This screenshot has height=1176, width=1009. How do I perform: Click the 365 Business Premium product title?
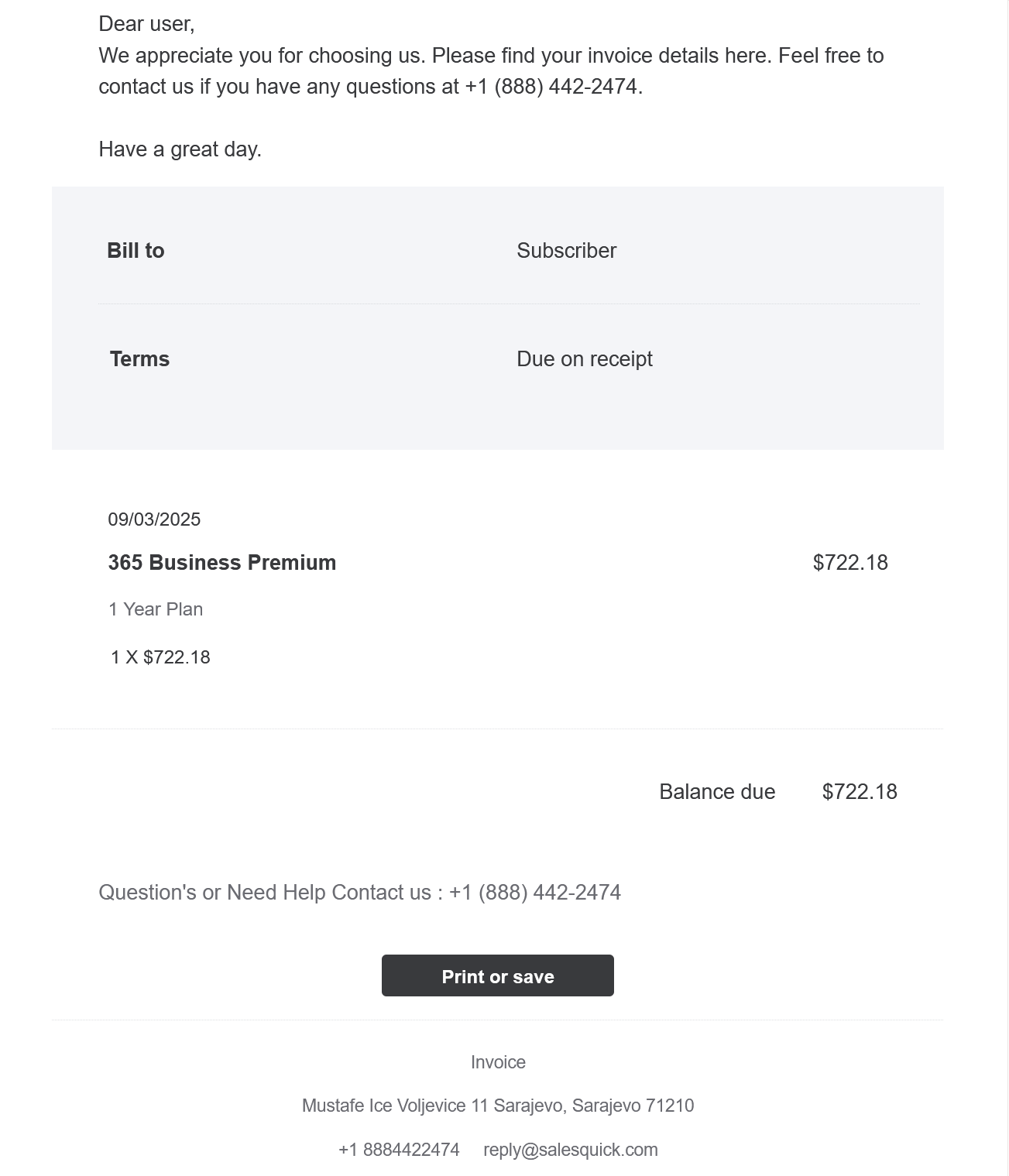[221, 563]
